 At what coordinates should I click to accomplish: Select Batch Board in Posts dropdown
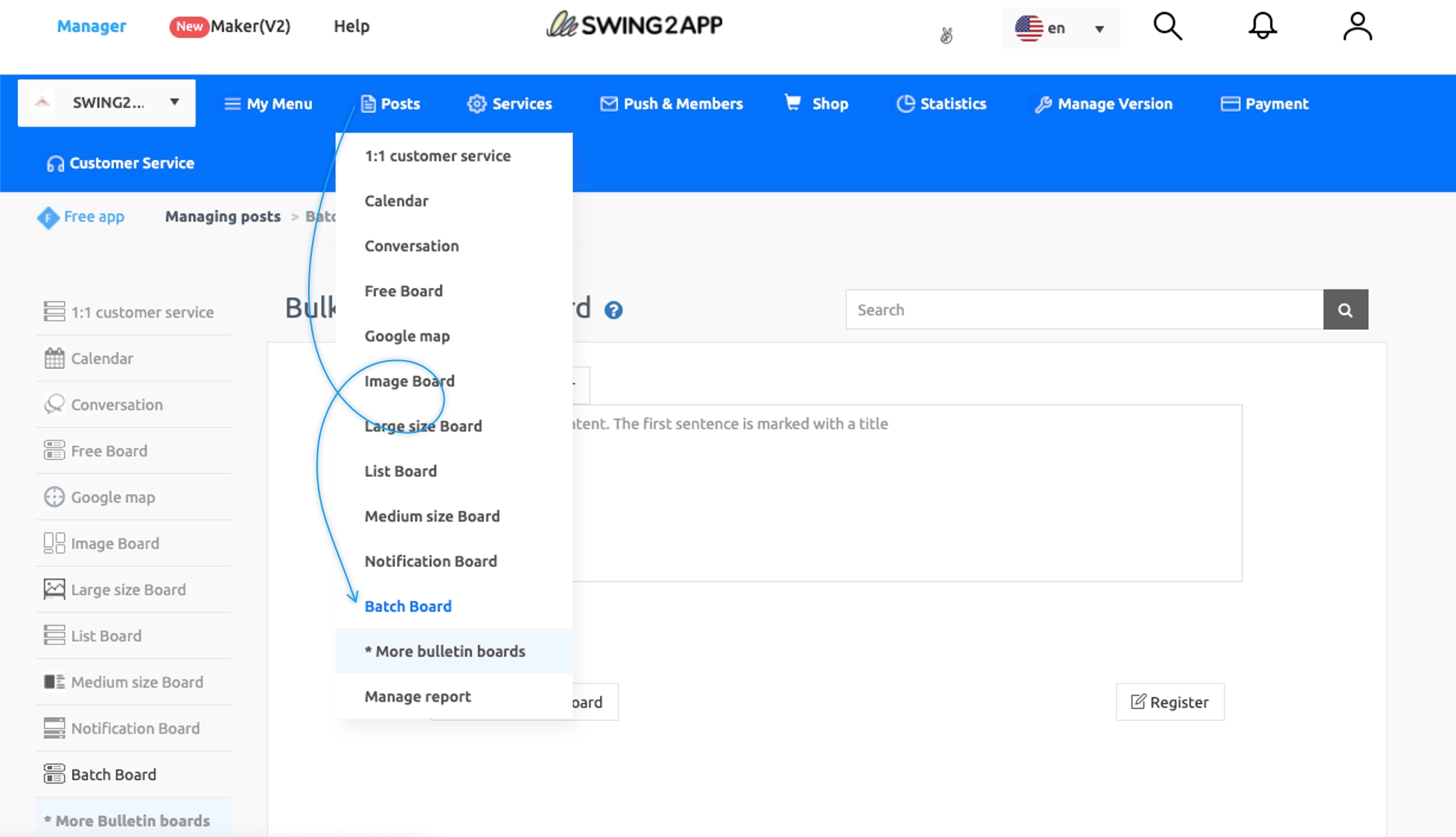pos(408,606)
